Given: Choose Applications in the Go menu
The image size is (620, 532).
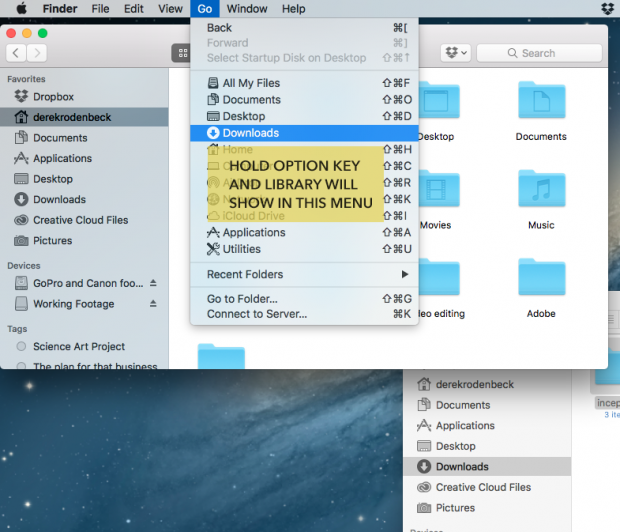Looking at the screenshot, I should point(304,232).
